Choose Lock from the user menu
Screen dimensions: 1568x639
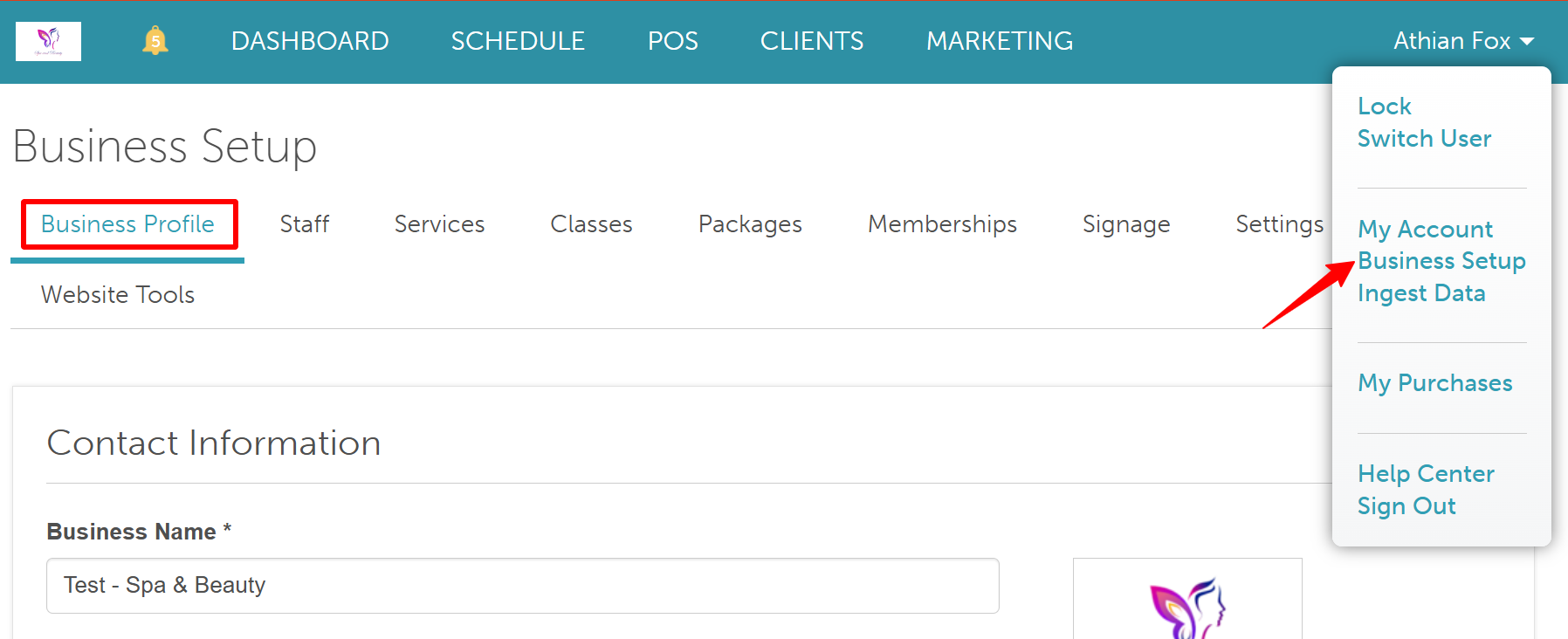(x=1385, y=106)
